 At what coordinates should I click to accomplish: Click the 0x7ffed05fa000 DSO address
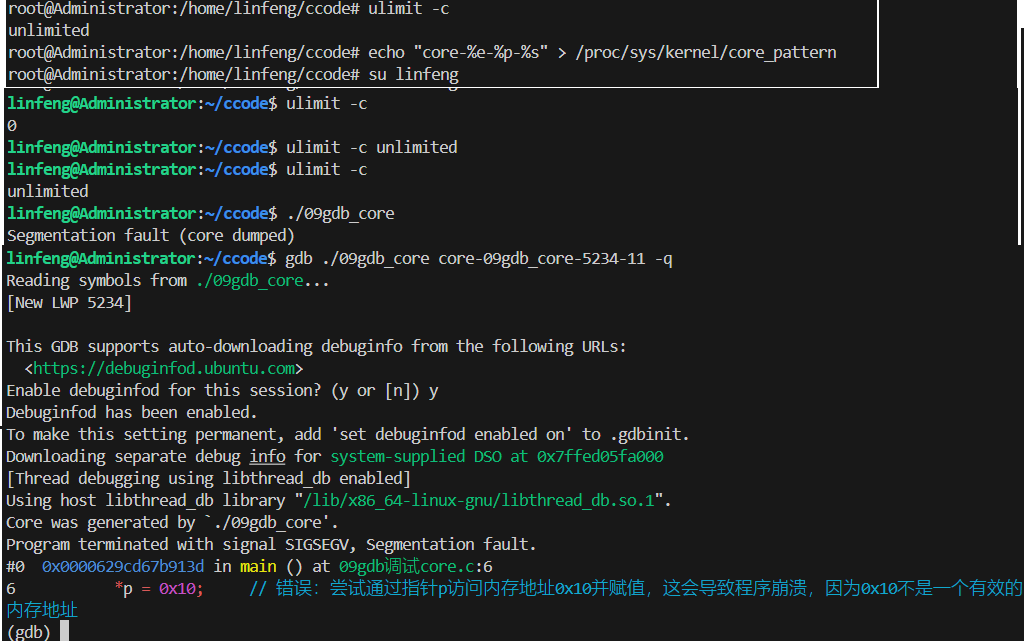pyautogui.click(x=603, y=456)
